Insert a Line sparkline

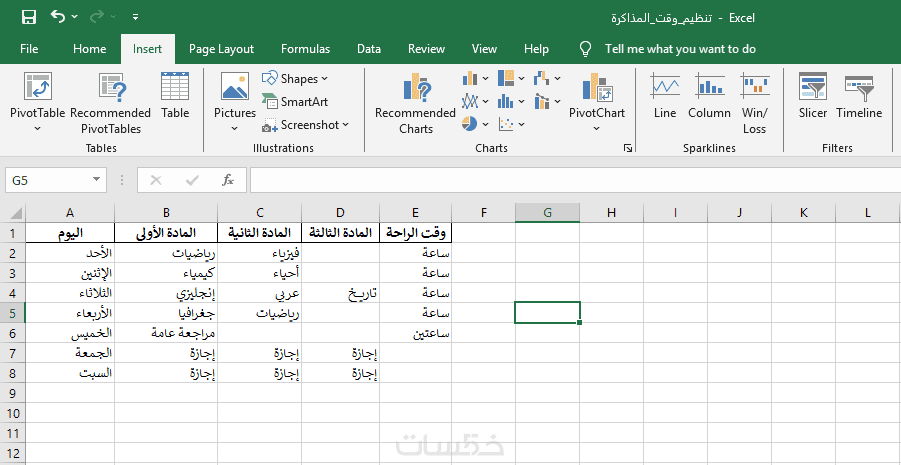tap(665, 96)
